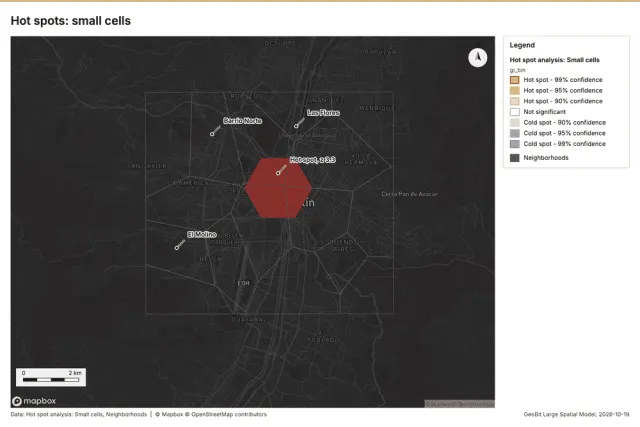Click the Barrio Norte map label
The width and height of the screenshot is (640, 427).
[x=242, y=121]
